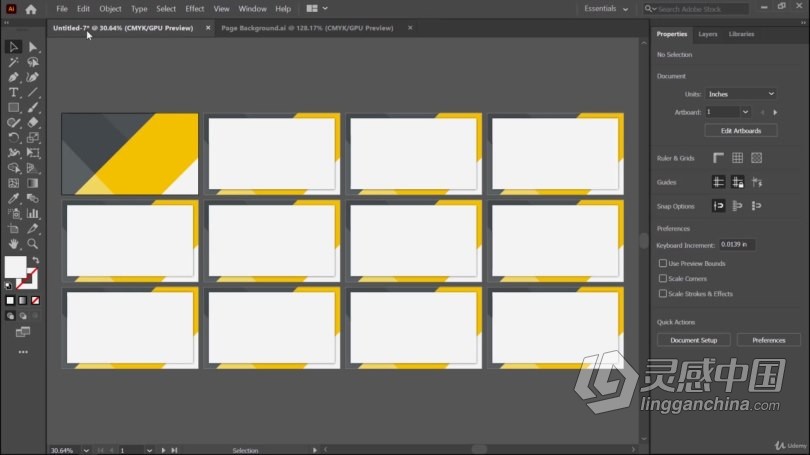This screenshot has width=810, height=455.
Task: Open the Window menu
Action: click(x=252, y=9)
